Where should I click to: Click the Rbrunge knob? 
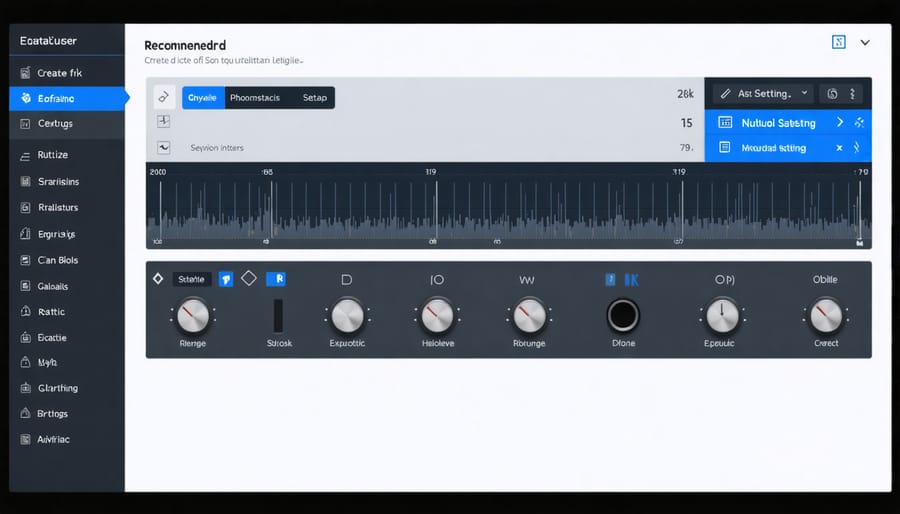(529, 316)
